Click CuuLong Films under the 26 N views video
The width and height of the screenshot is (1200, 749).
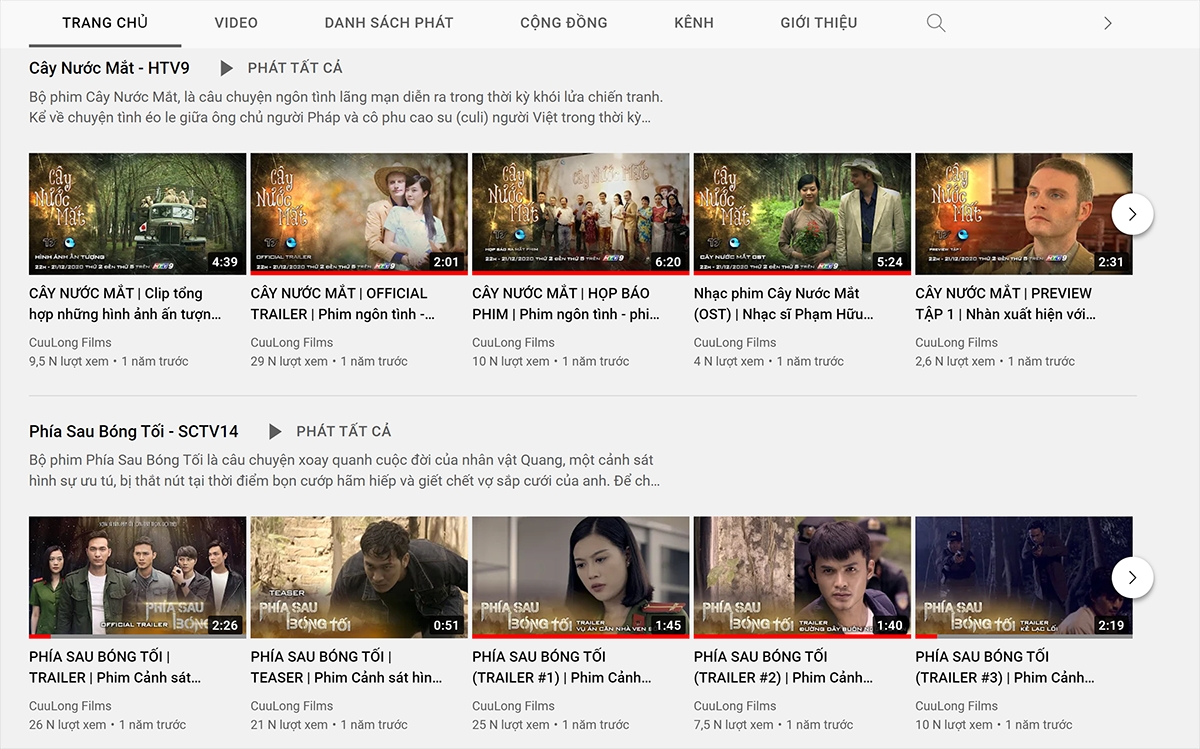coord(70,706)
